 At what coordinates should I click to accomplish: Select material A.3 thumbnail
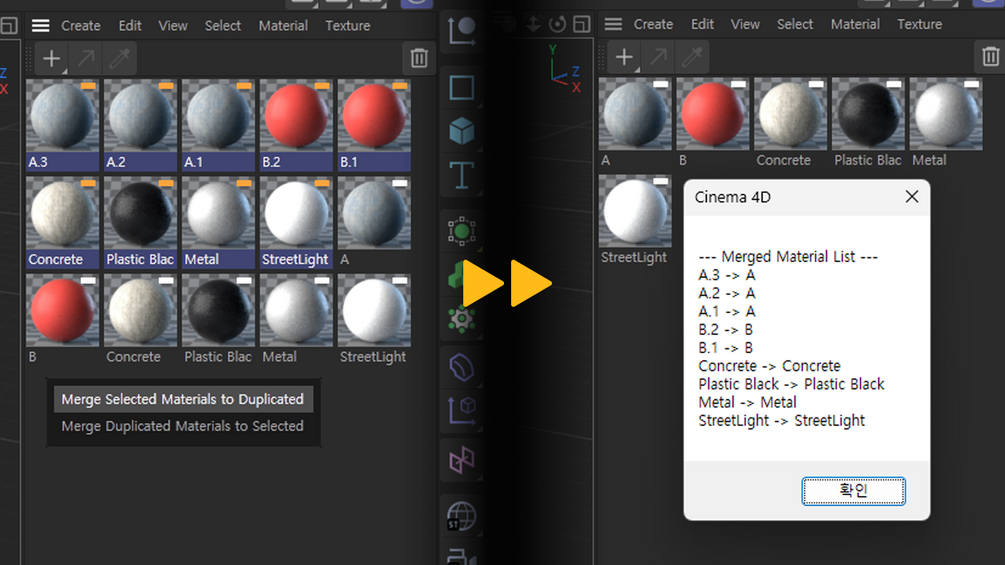tap(63, 116)
